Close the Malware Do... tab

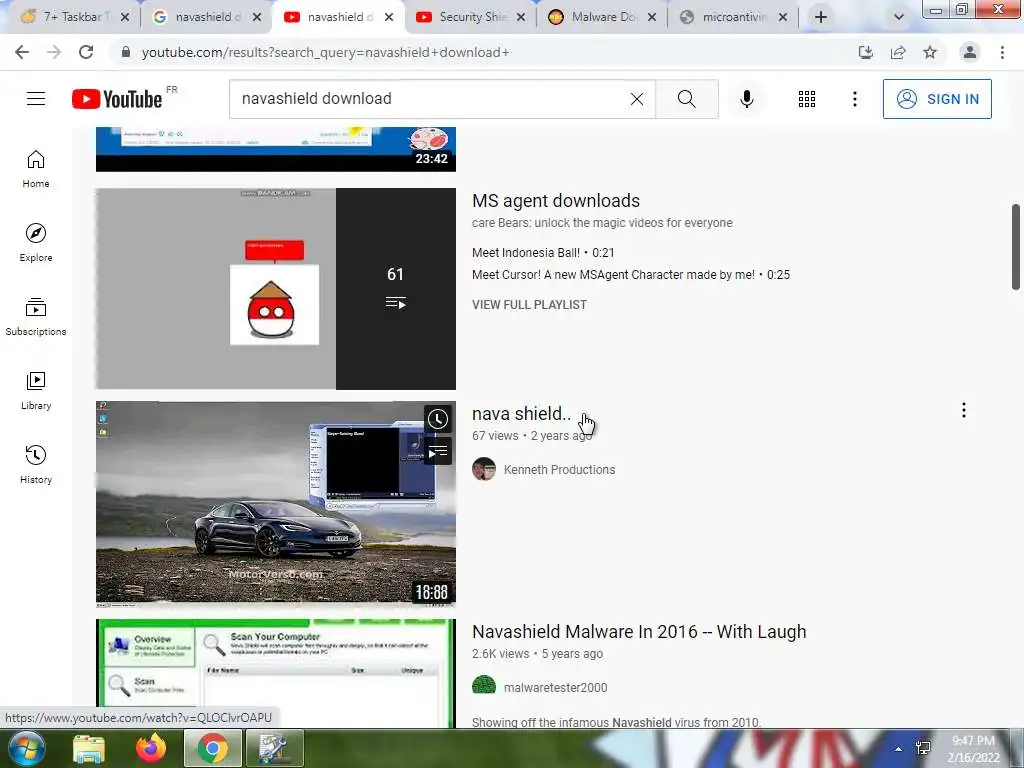point(652,17)
